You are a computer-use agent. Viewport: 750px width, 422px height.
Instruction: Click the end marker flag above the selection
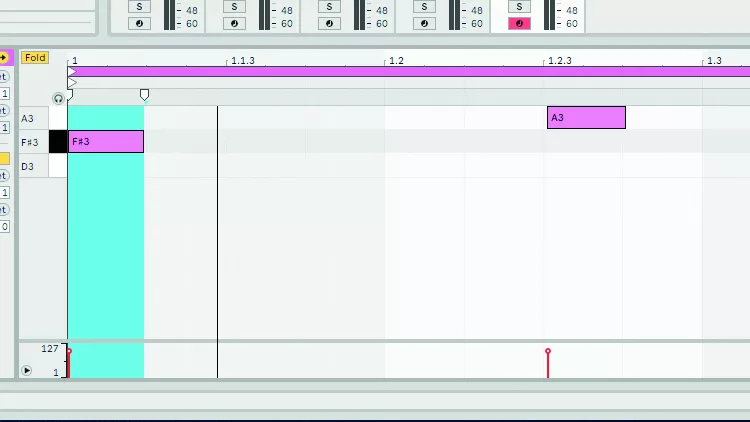[144, 95]
